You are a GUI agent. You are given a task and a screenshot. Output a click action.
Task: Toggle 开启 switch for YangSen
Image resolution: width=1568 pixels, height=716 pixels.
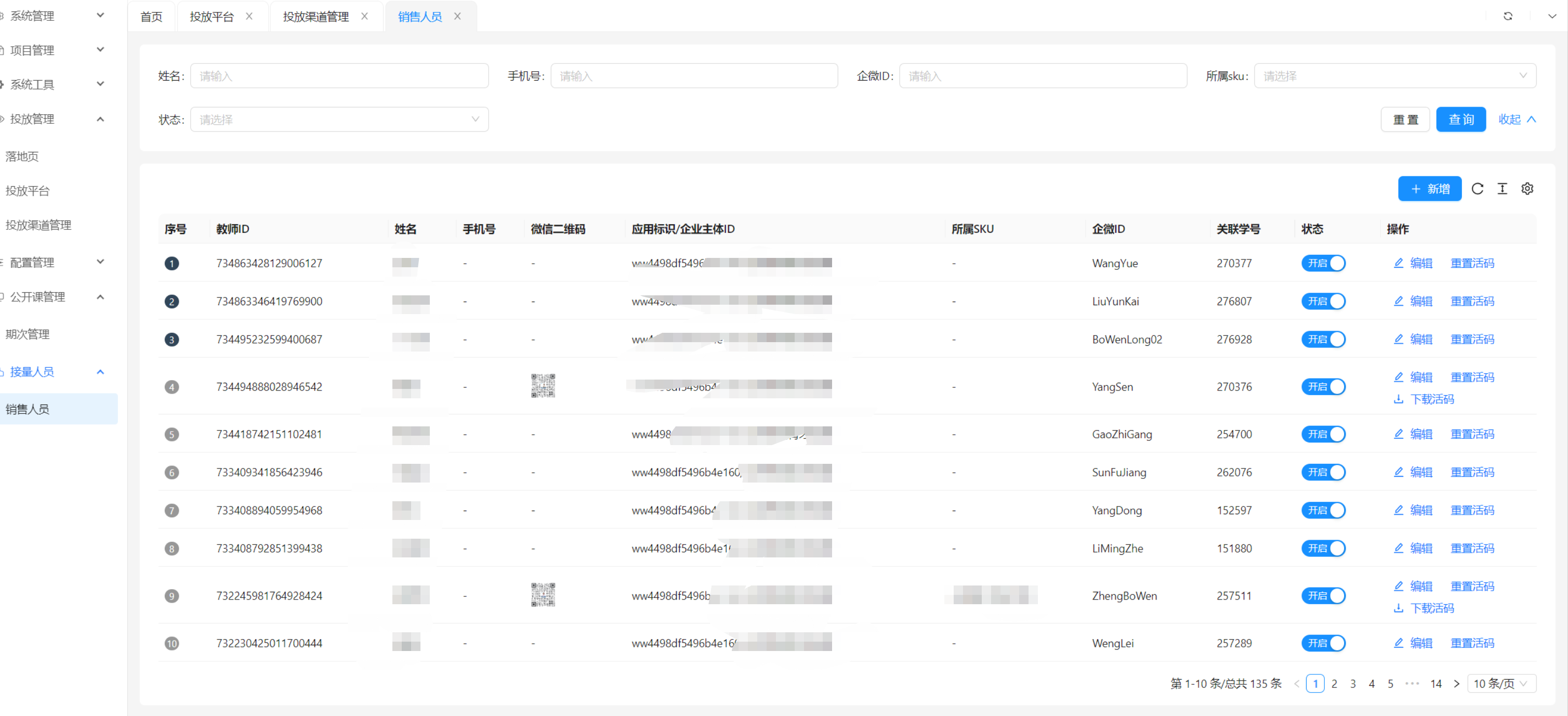tap(1323, 387)
